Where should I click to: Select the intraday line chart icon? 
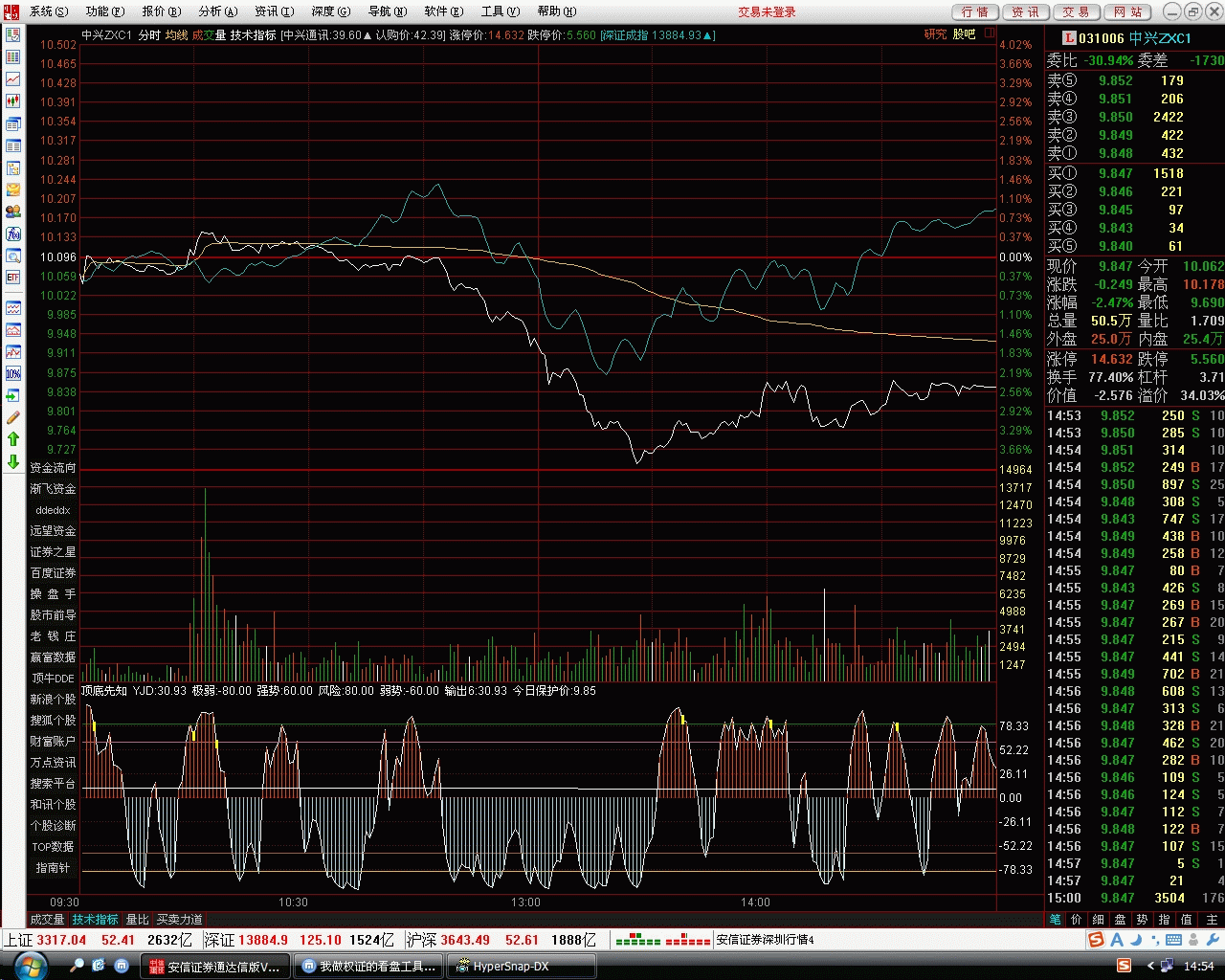(13, 79)
